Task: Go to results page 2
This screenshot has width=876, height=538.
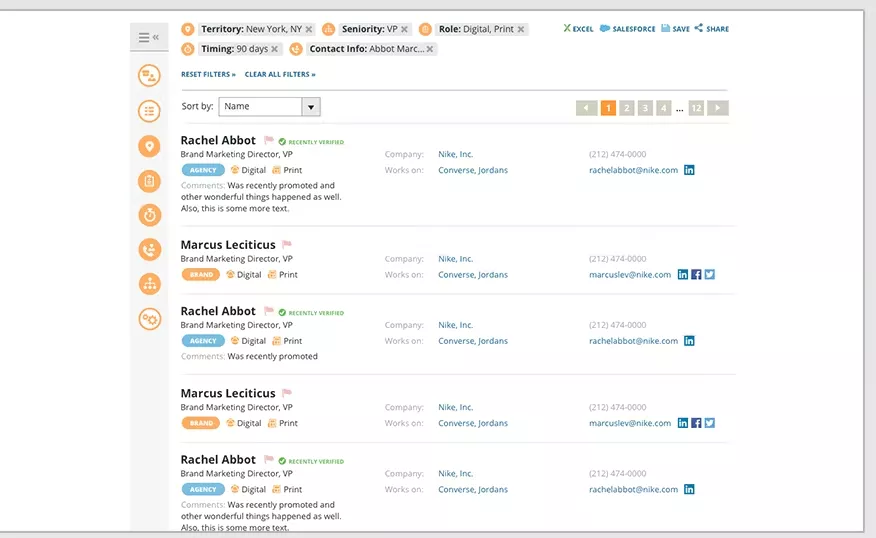Action: pyautogui.click(x=626, y=108)
